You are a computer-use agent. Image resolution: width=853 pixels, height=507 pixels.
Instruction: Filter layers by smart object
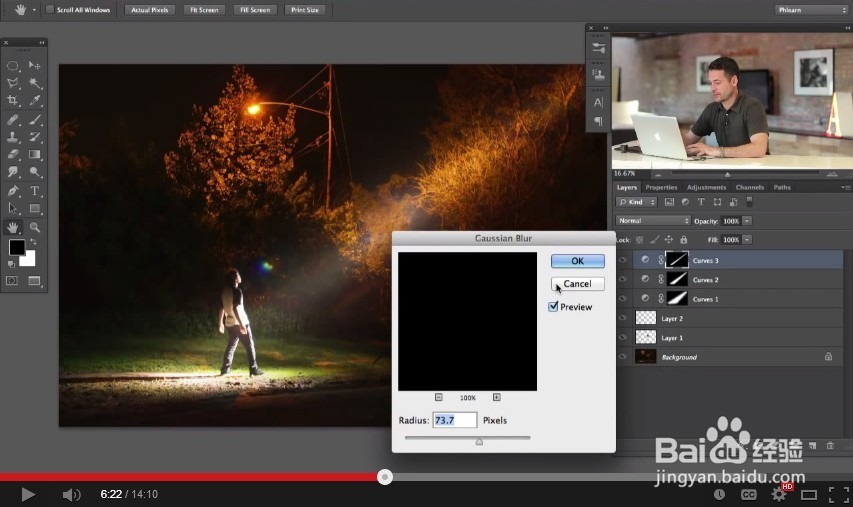(733, 202)
